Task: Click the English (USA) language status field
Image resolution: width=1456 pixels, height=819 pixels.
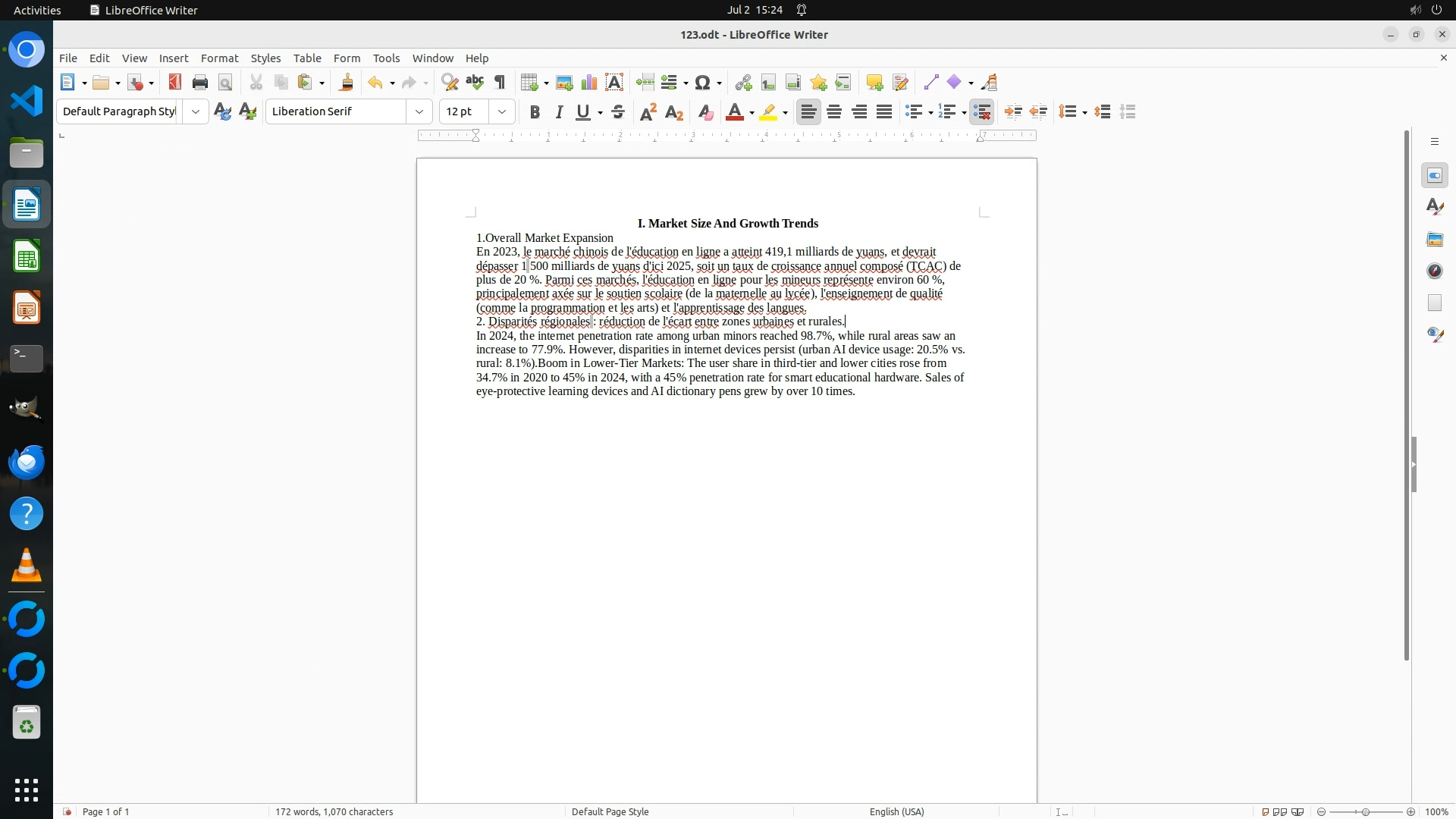Action: 896,811
